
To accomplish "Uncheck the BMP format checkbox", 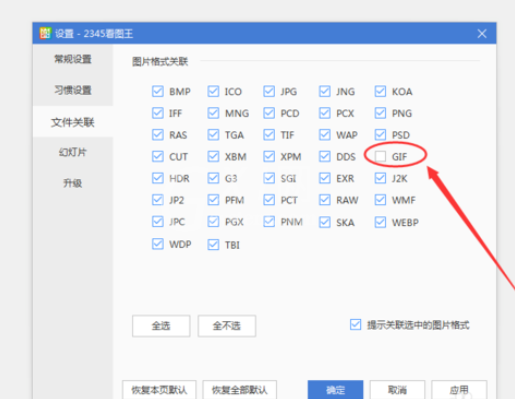I will click(x=158, y=91).
